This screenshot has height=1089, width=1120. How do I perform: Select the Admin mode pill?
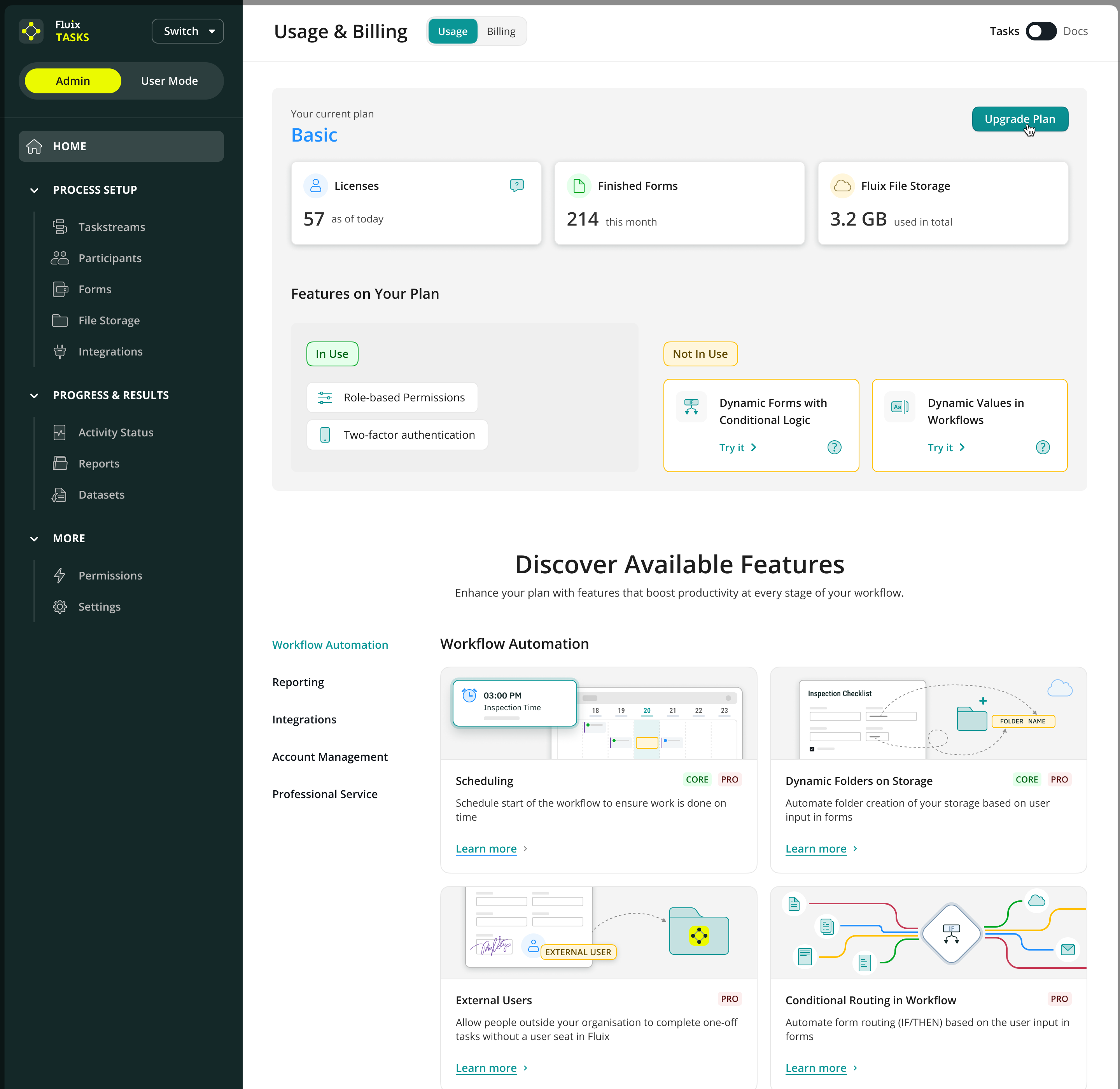(73, 81)
